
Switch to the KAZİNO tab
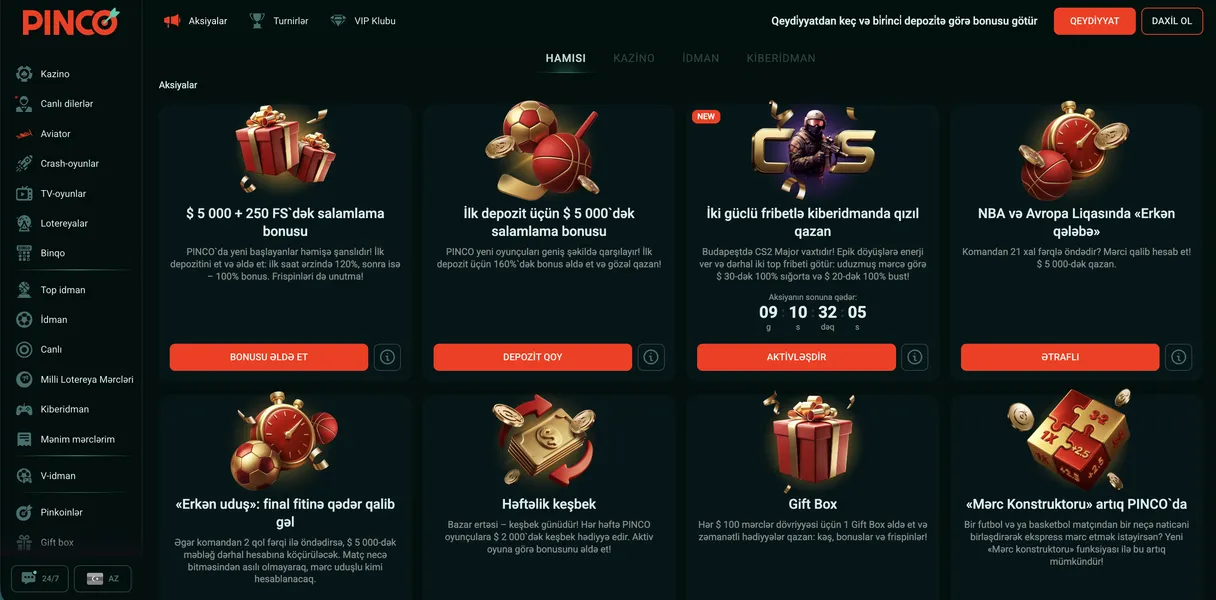(x=634, y=58)
